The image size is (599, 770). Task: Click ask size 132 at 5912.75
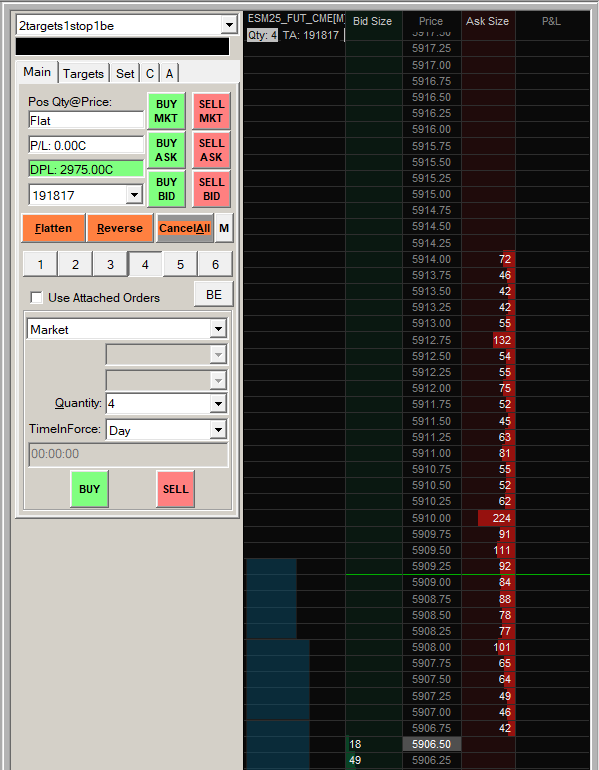[x=489, y=340]
